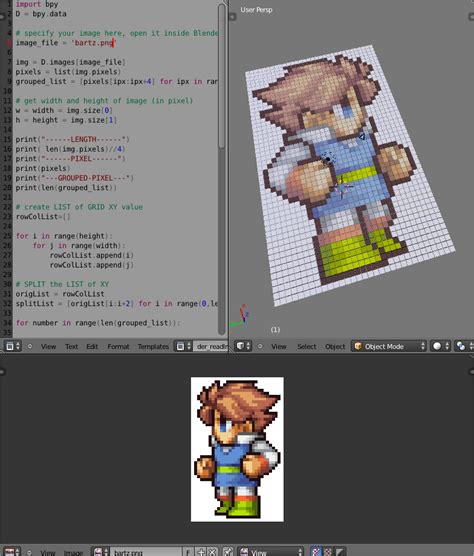Click the line "image_file = 'bartz.png'"

point(66,43)
